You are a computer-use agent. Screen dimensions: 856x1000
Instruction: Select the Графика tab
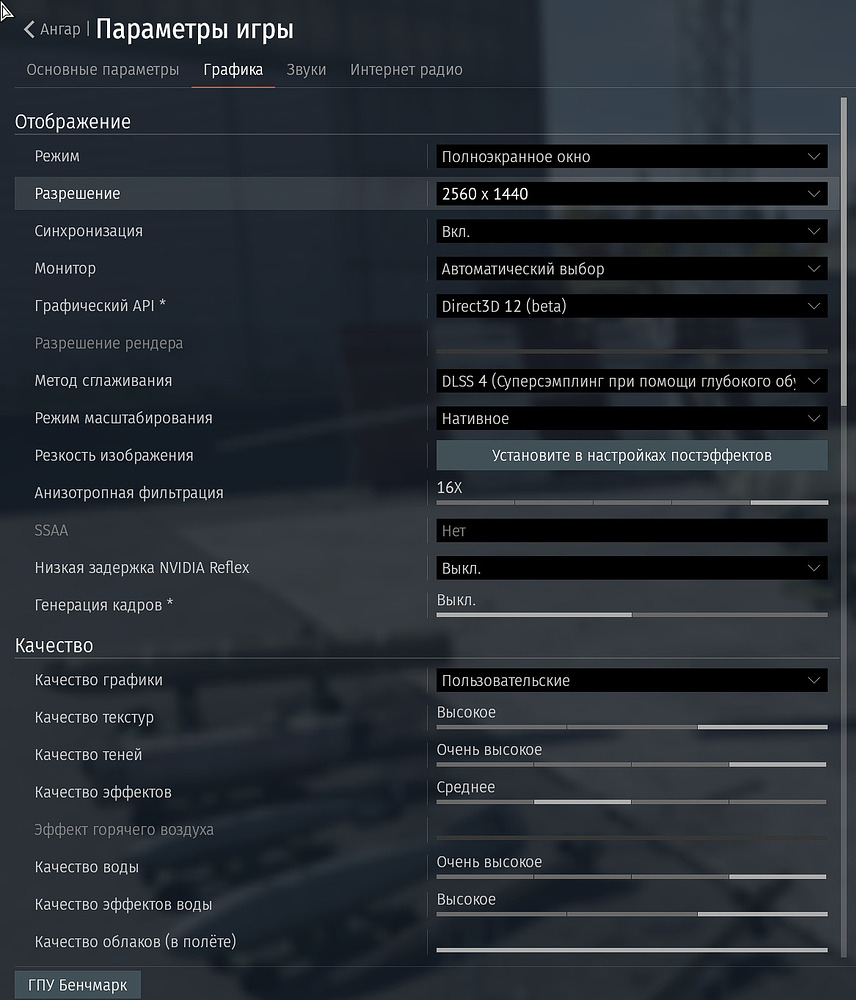click(233, 70)
